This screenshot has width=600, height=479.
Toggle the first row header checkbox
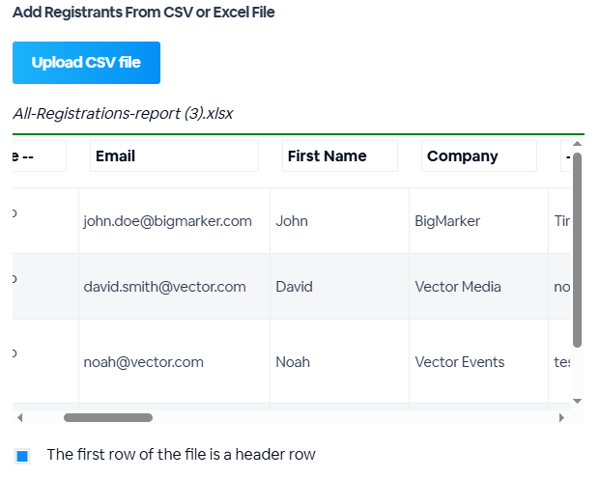click(23, 456)
